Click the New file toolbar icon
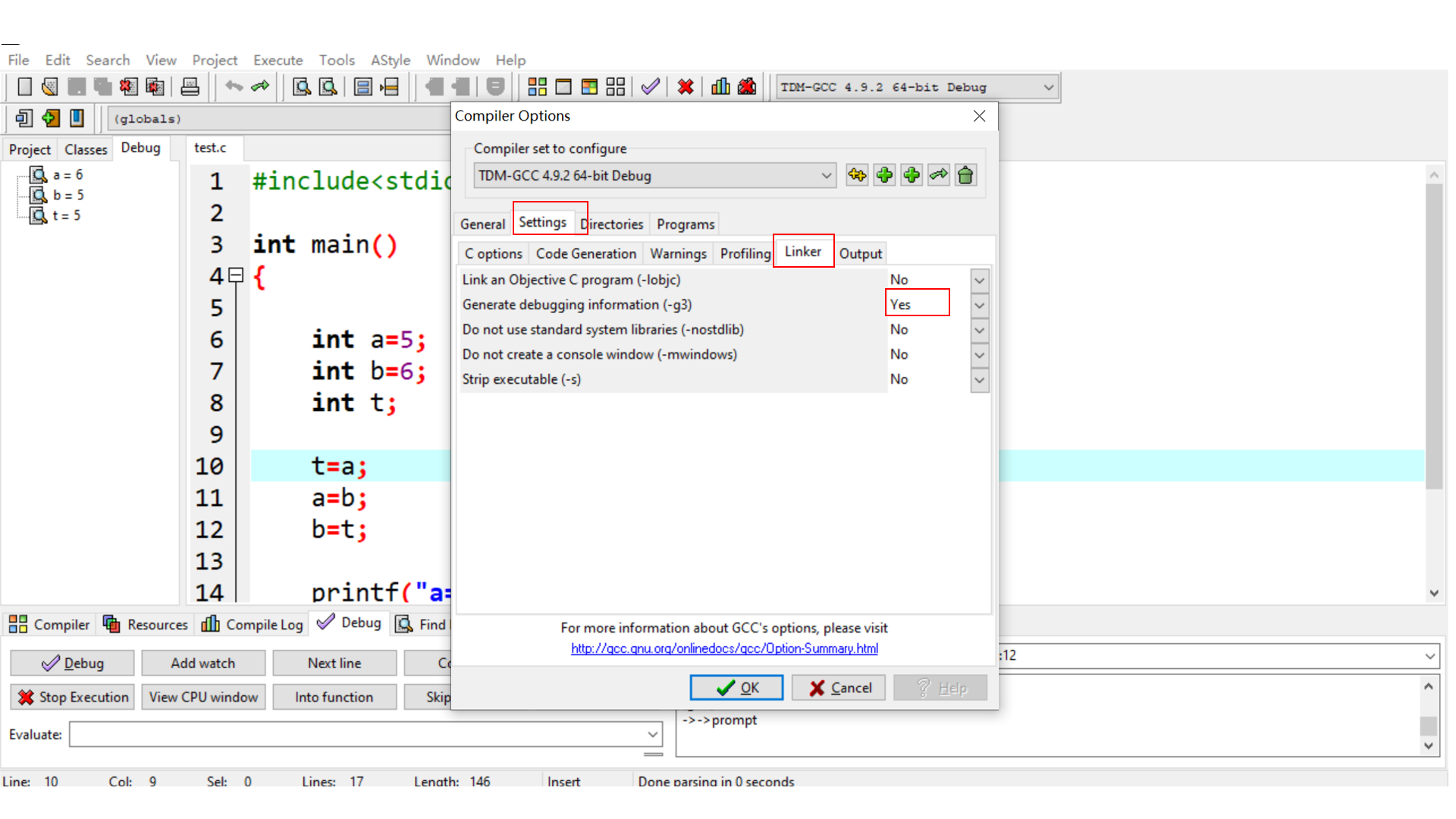Image resolution: width=1456 pixels, height=819 pixels. [24, 87]
